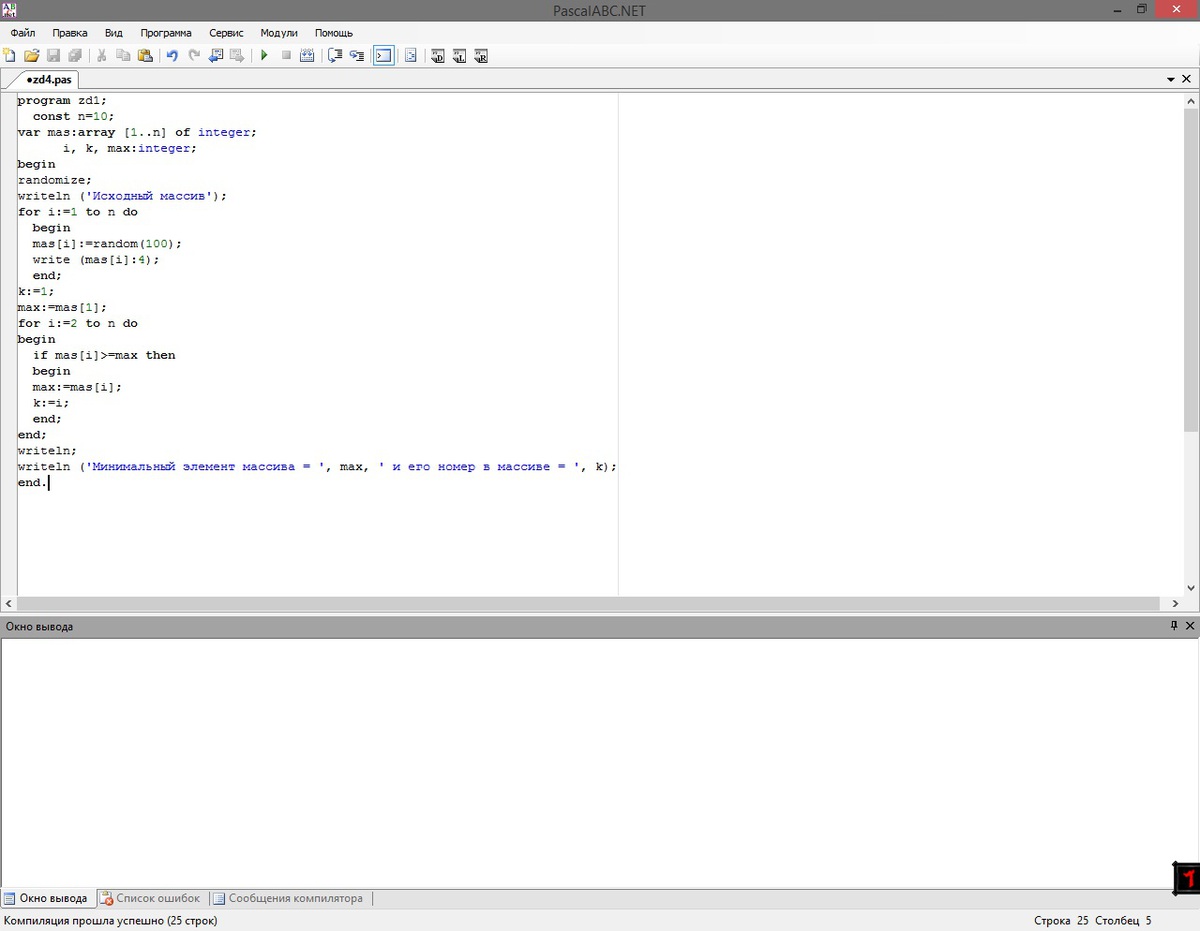The image size is (1200, 931).
Task: Paste from clipboard using toolbar icon
Action: coord(145,56)
